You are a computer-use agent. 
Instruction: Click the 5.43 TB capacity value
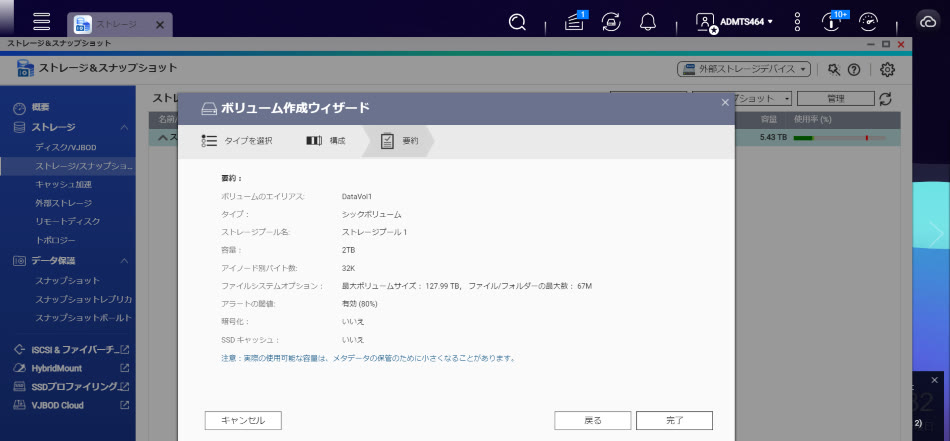click(x=773, y=138)
